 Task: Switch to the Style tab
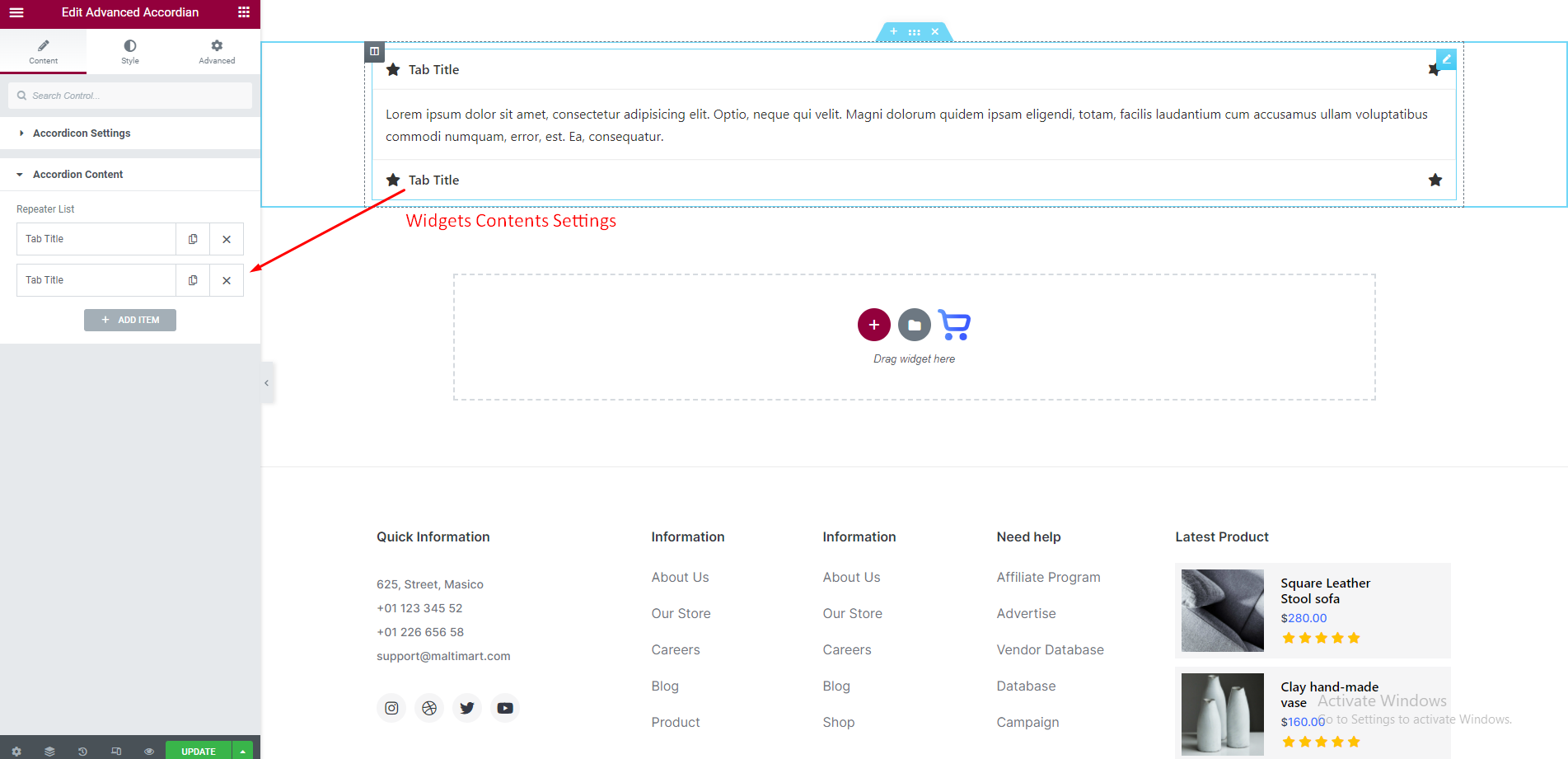(130, 51)
